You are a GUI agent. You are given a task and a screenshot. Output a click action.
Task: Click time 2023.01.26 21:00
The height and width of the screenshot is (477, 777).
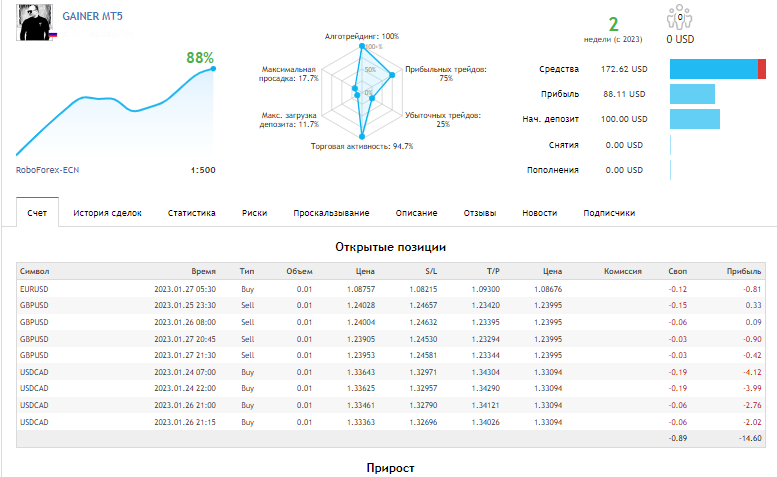point(185,406)
